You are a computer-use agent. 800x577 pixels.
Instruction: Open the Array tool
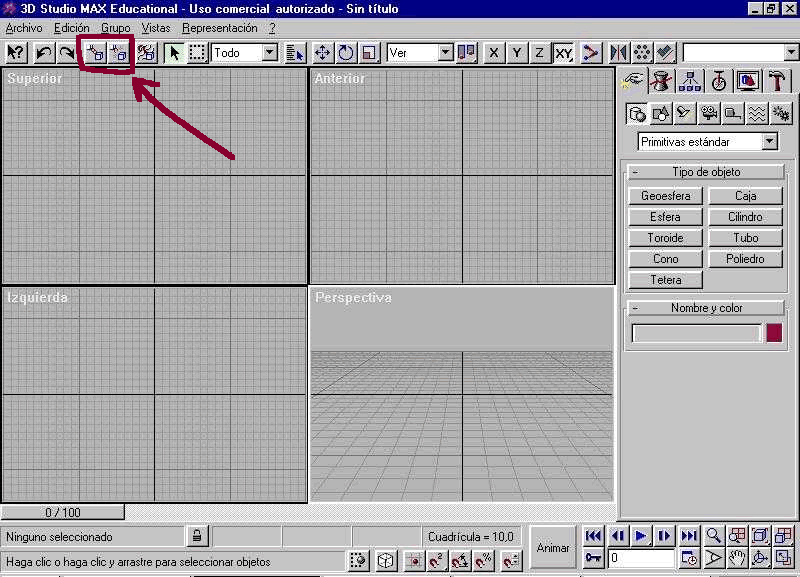pyautogui.click(x=642, y=53)
